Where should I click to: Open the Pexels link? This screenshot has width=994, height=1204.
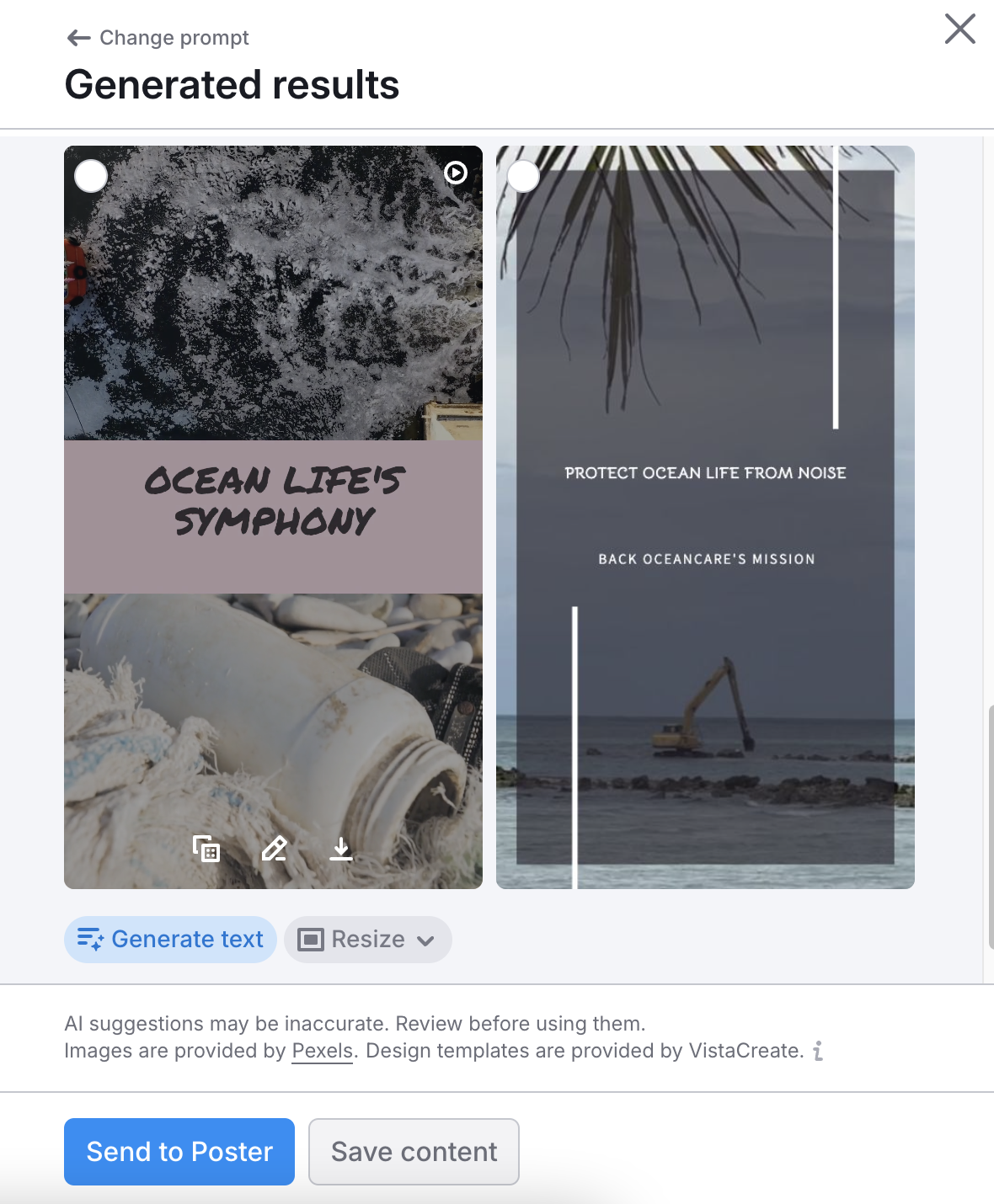[x=323, y=1051]
